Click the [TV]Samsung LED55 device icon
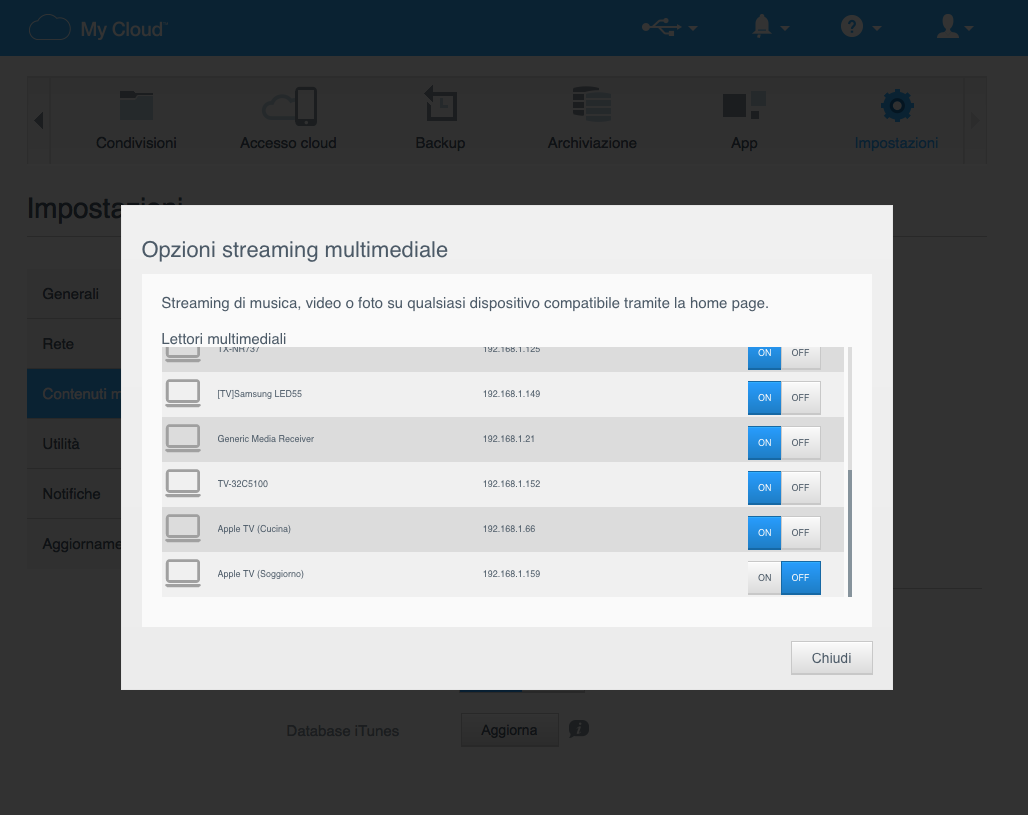 point(183,393)
